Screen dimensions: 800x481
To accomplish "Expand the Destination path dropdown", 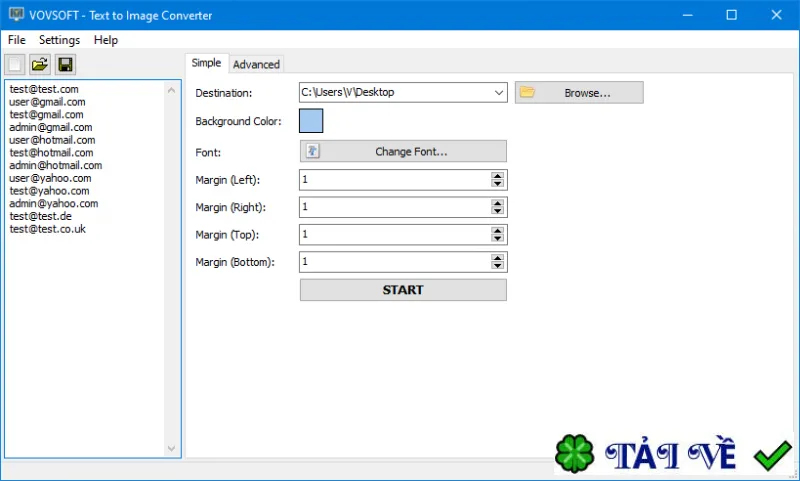I will point(498,93).
